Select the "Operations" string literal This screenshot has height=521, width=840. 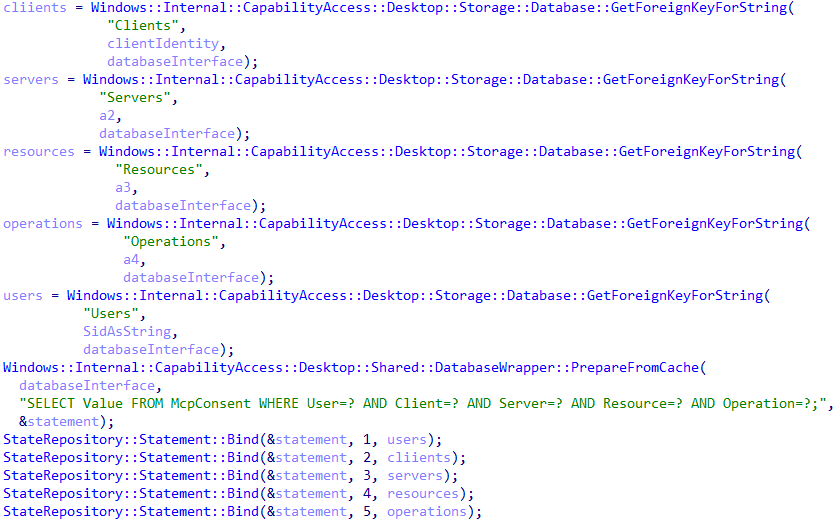click(168, 241)
